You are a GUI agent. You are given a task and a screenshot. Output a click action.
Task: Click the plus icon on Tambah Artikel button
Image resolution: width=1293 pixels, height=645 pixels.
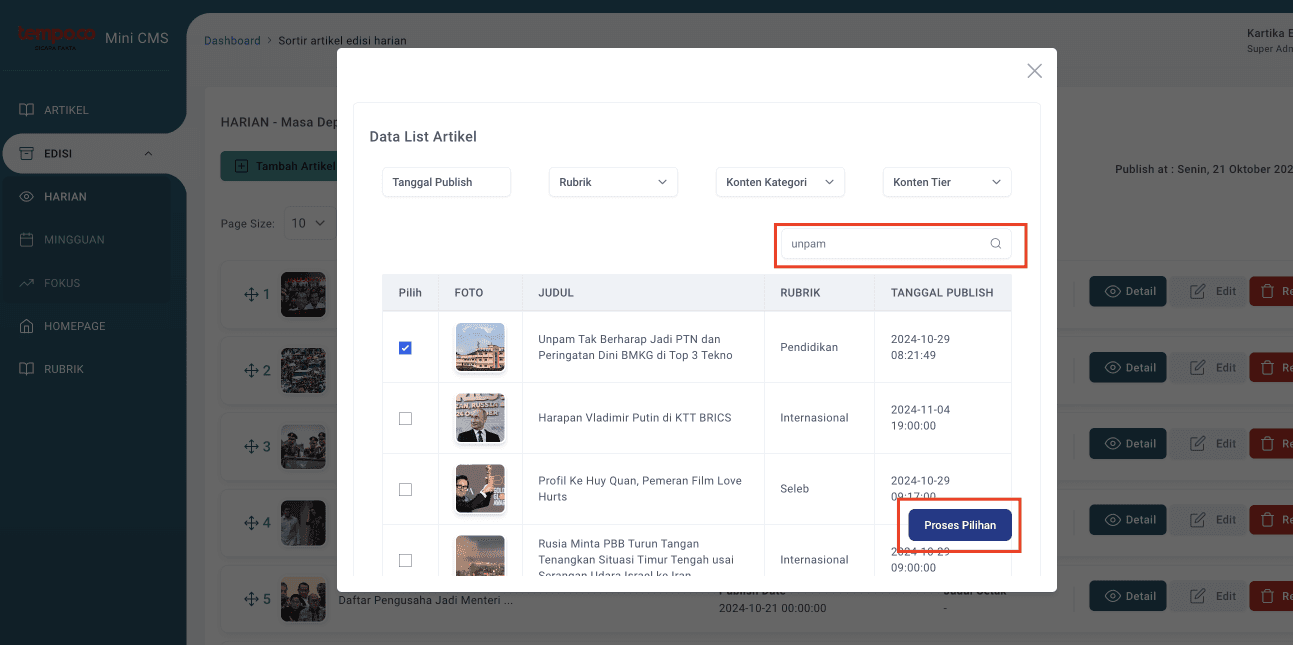pyautogui.click(x=241, y=166)
